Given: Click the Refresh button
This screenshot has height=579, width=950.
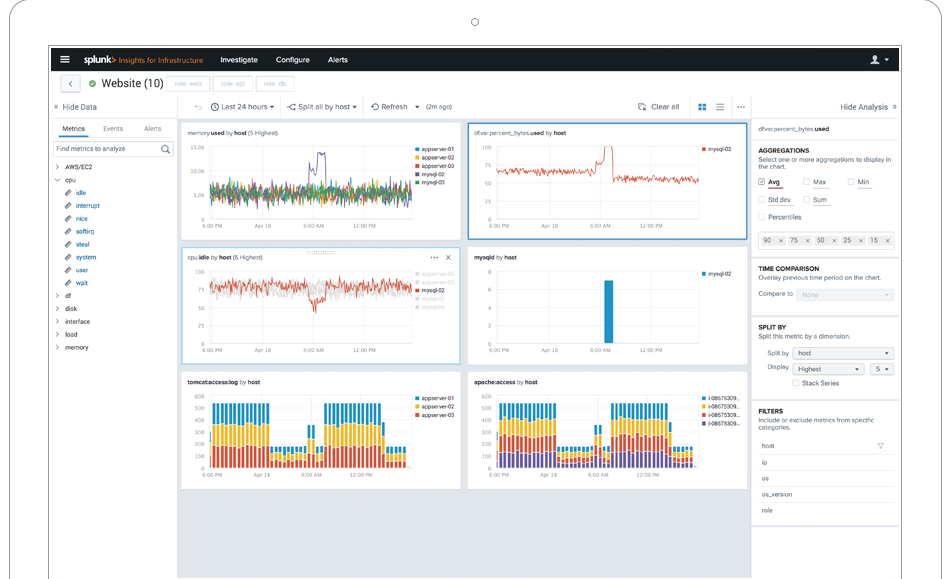Looking at the screenshot, I should 389,107.
